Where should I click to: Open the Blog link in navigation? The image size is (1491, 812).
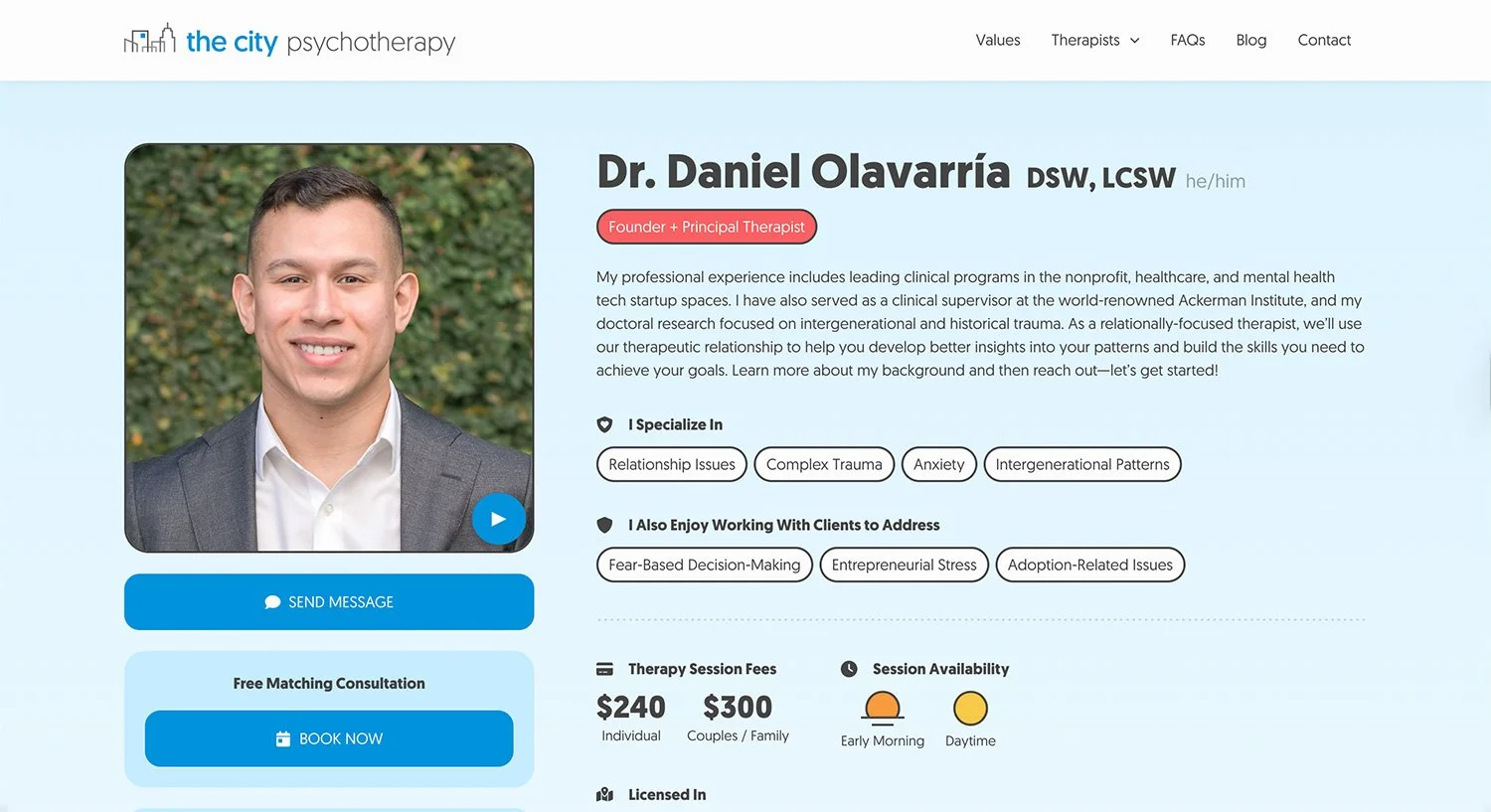pos(1251,40)
